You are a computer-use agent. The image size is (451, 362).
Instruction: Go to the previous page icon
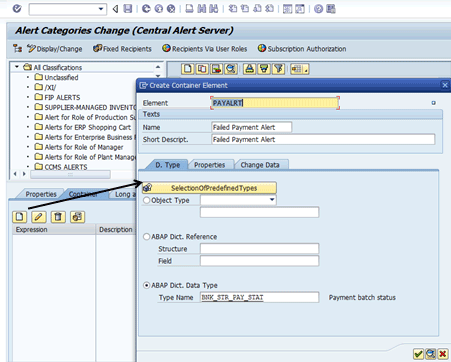(x=245, y=9)
